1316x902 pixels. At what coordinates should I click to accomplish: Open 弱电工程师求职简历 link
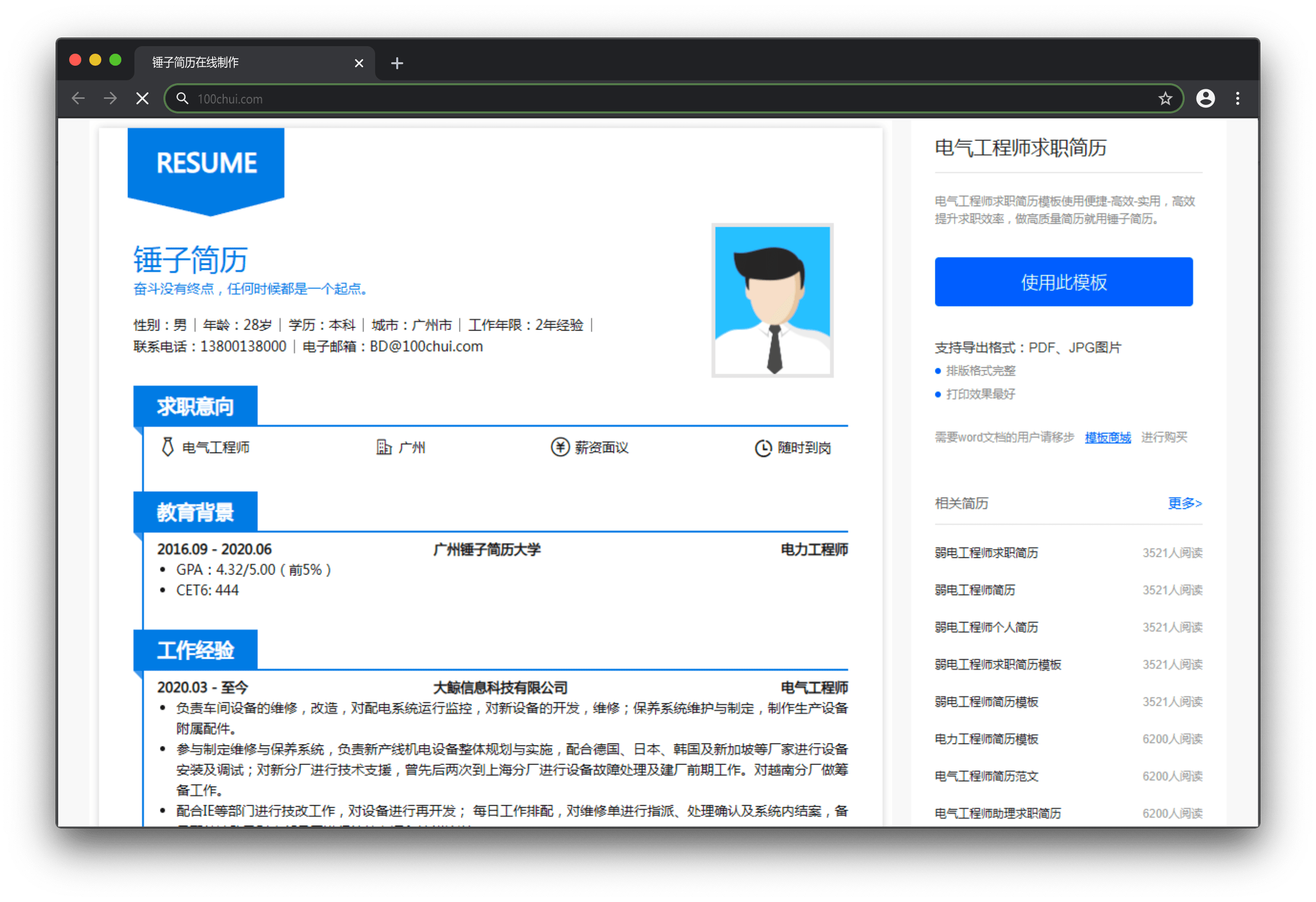[x=986, y=552]
